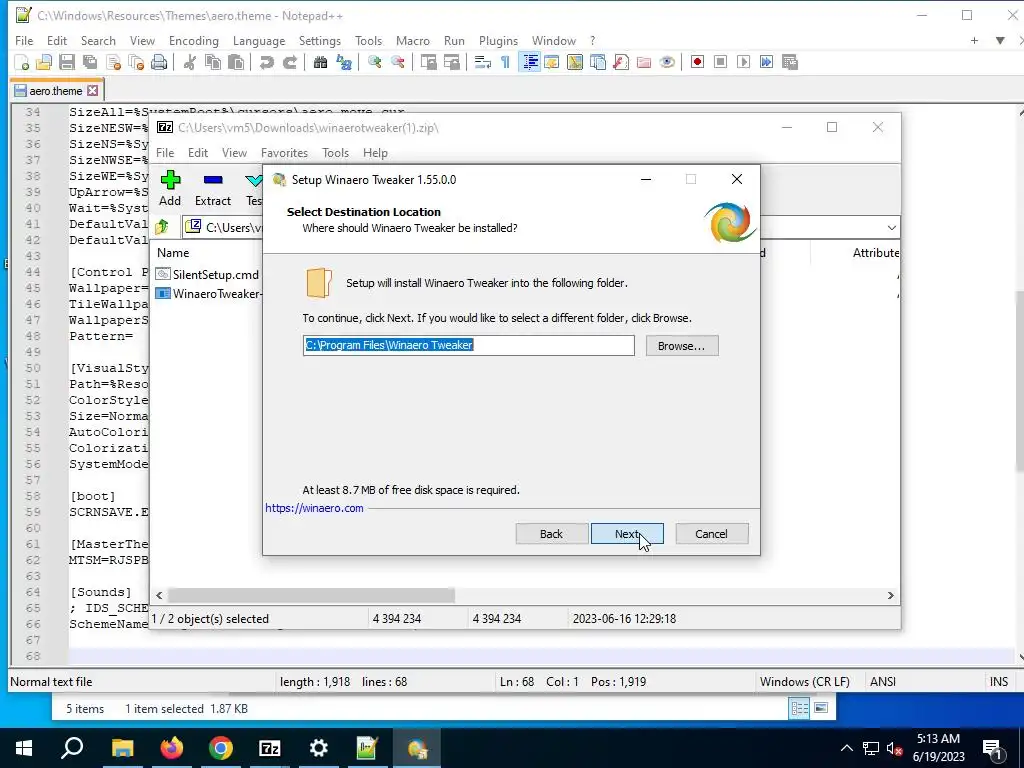Click the Document Map toolbar icon
The height and width of the screenshot is (768, 1024).
pyautogui.click(x=575, y=62)
